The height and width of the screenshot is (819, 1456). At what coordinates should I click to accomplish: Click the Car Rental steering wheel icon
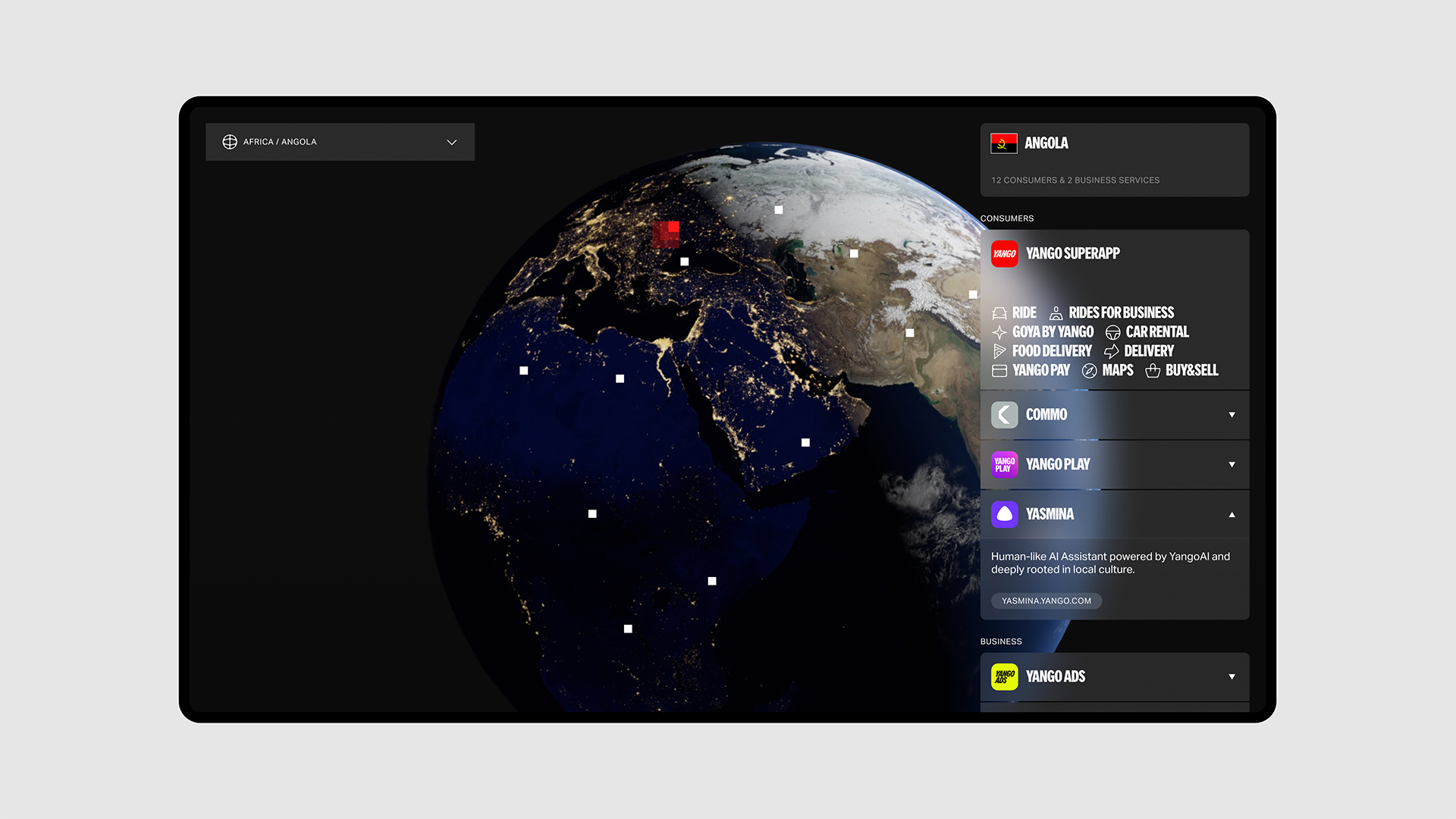[1112, 332]
